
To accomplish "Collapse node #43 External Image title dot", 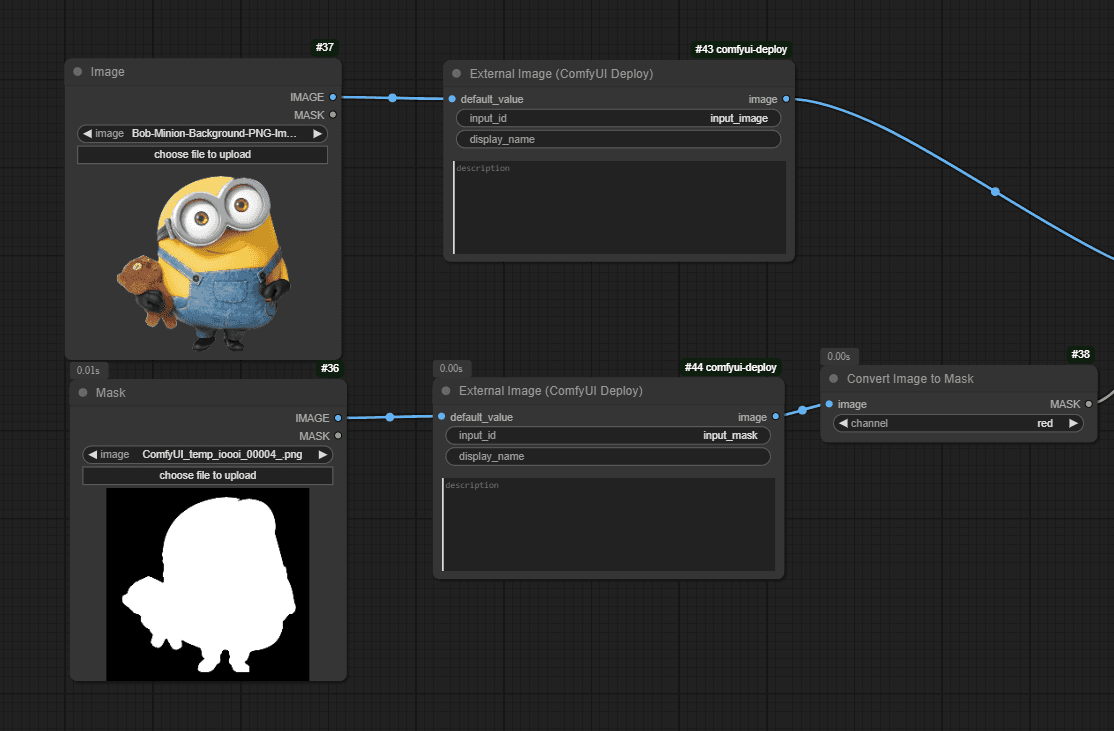I will pos(457,74).
